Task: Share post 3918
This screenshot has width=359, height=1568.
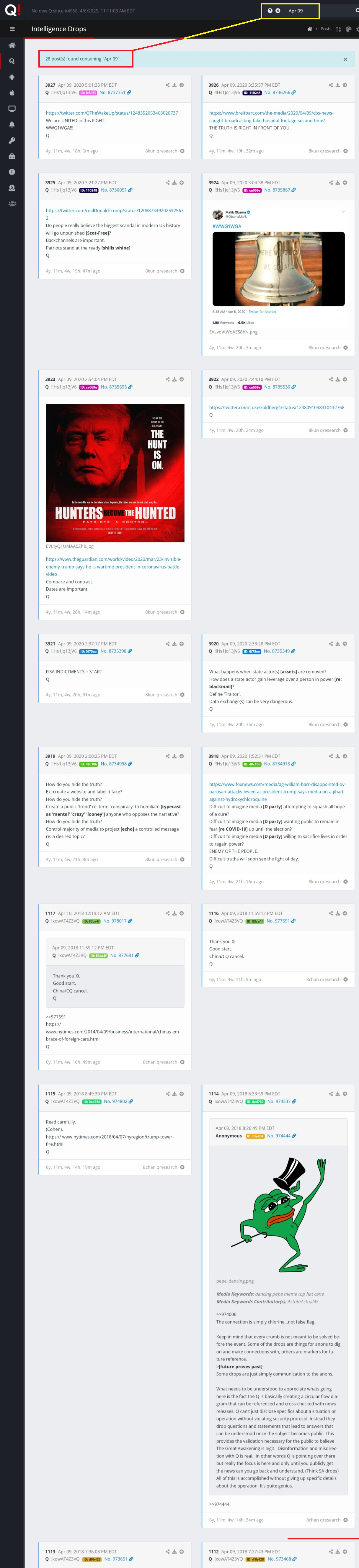Action: [331, 756]
